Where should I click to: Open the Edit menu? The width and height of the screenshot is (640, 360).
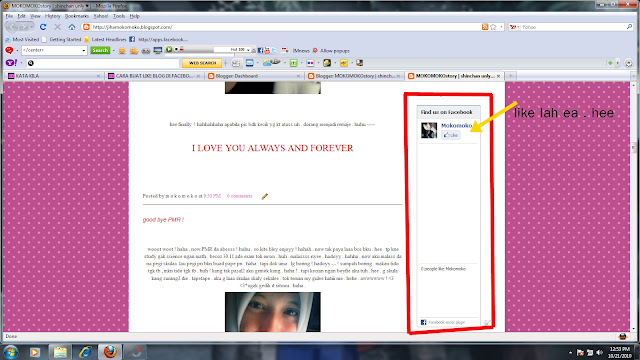point(21,16)
